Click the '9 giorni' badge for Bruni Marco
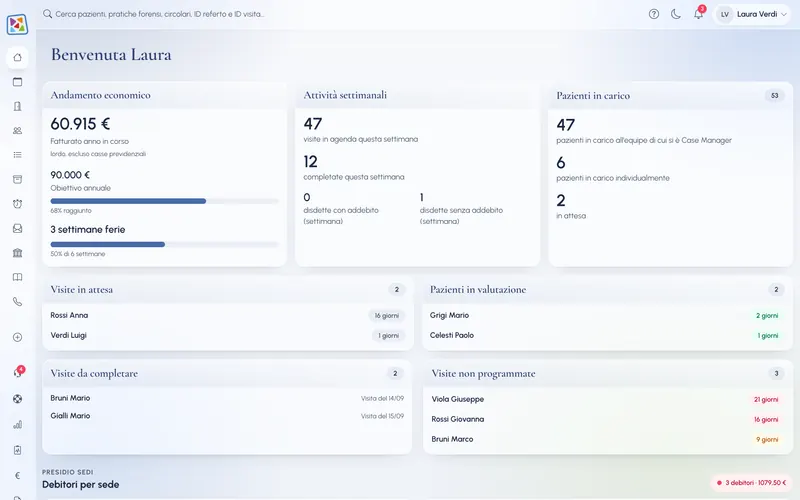This screenshot has height=500, width=800. (767, 439)
